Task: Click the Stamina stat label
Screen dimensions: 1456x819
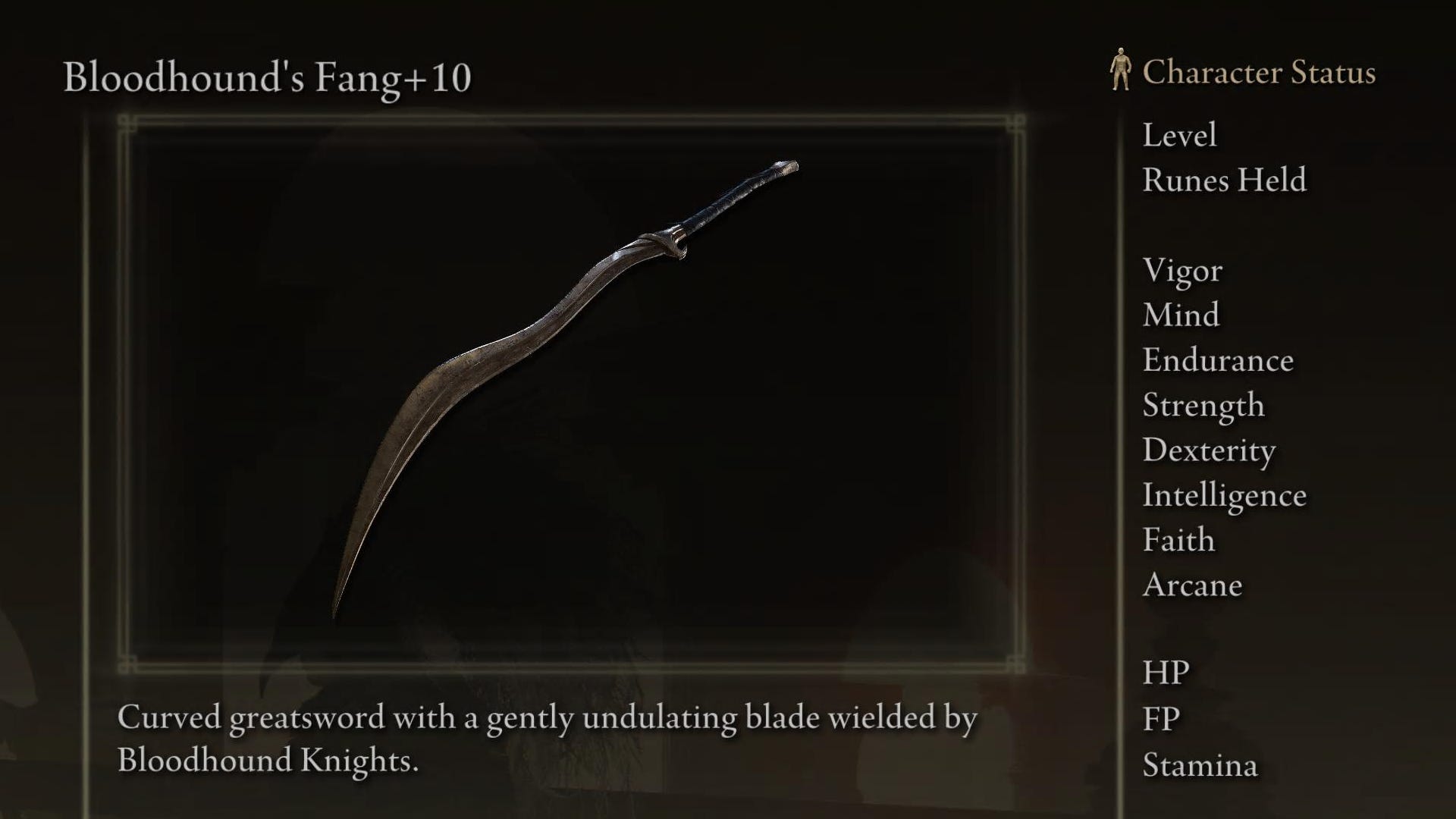Action: click(1200, 765)
